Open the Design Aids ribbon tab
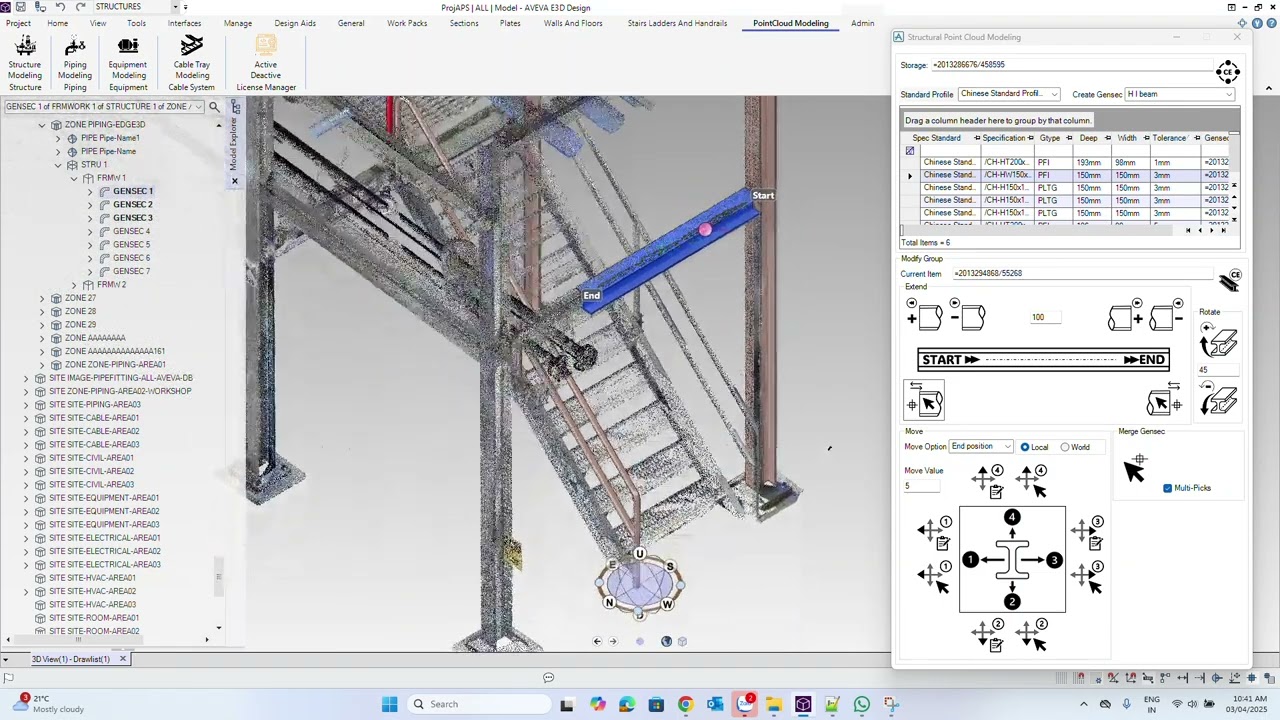 pos(295,23)
